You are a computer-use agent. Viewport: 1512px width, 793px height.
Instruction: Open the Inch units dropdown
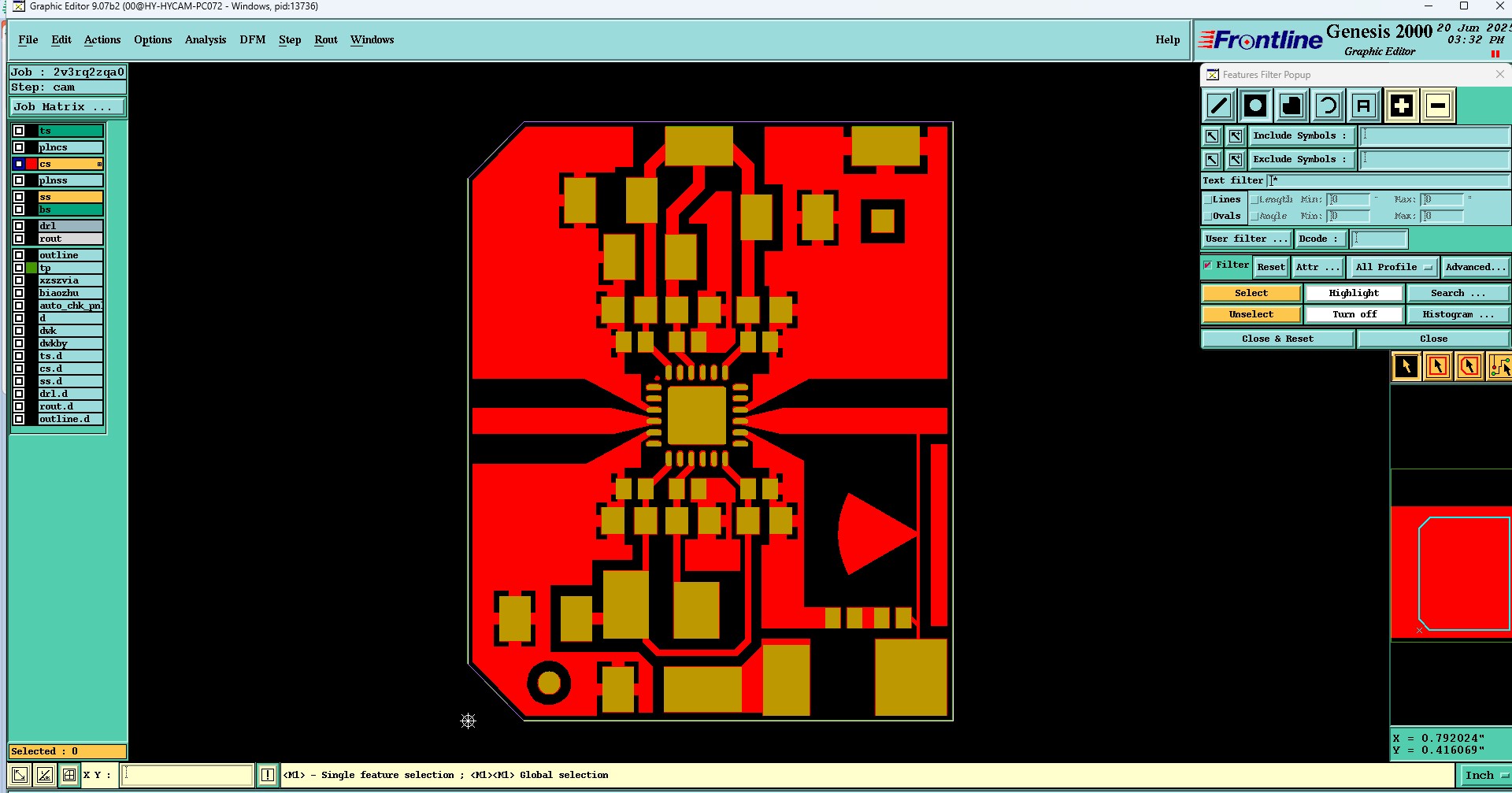[1484, 776]
